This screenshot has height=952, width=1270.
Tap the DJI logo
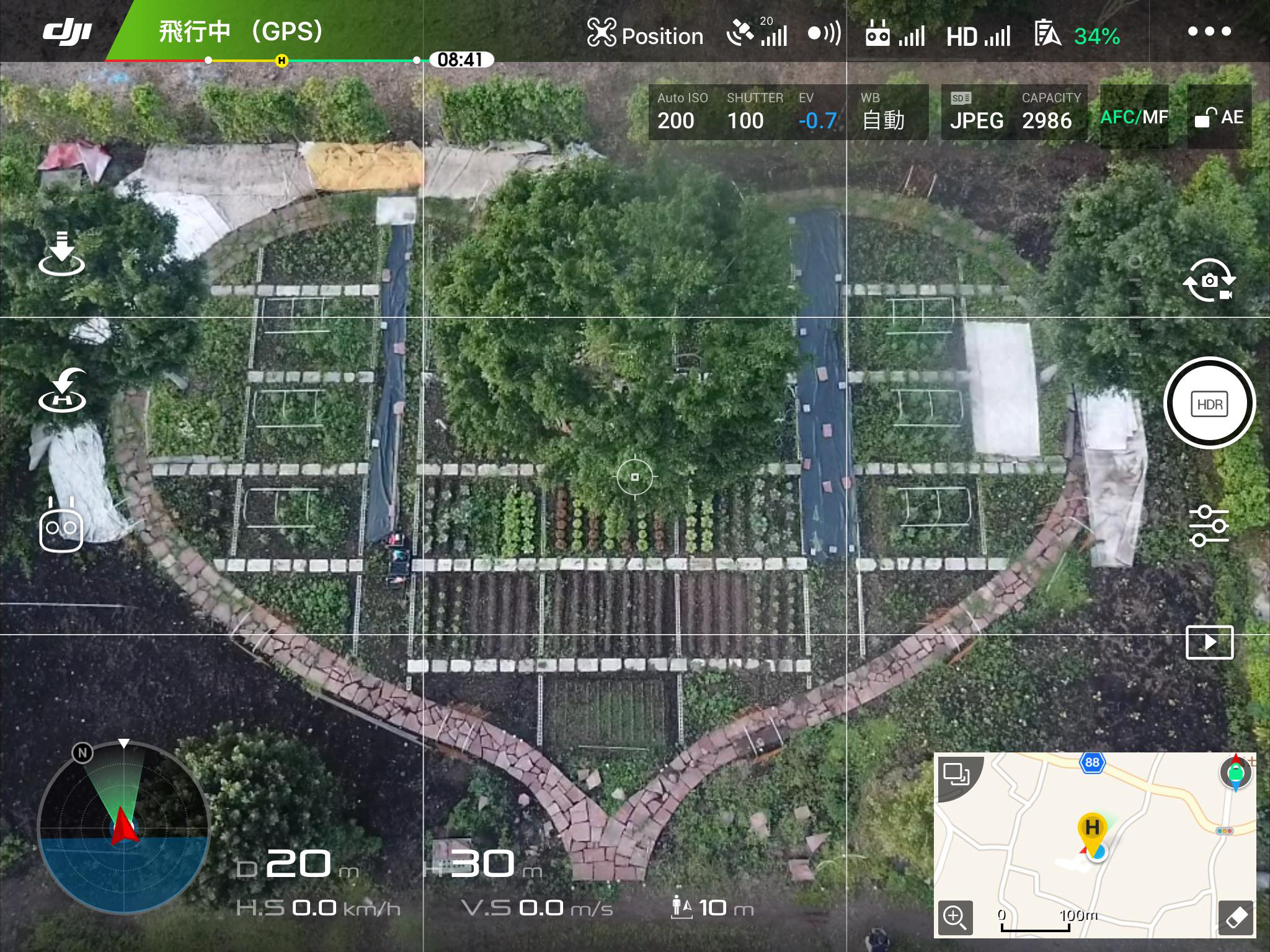(67, 32)
